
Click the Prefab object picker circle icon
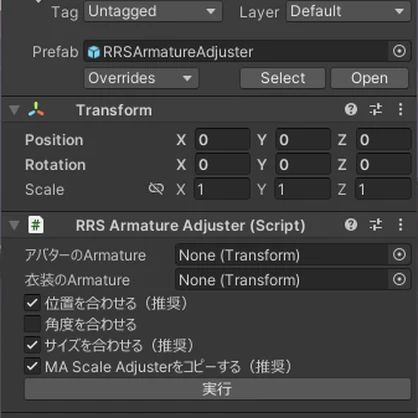[x=399, y=51]
